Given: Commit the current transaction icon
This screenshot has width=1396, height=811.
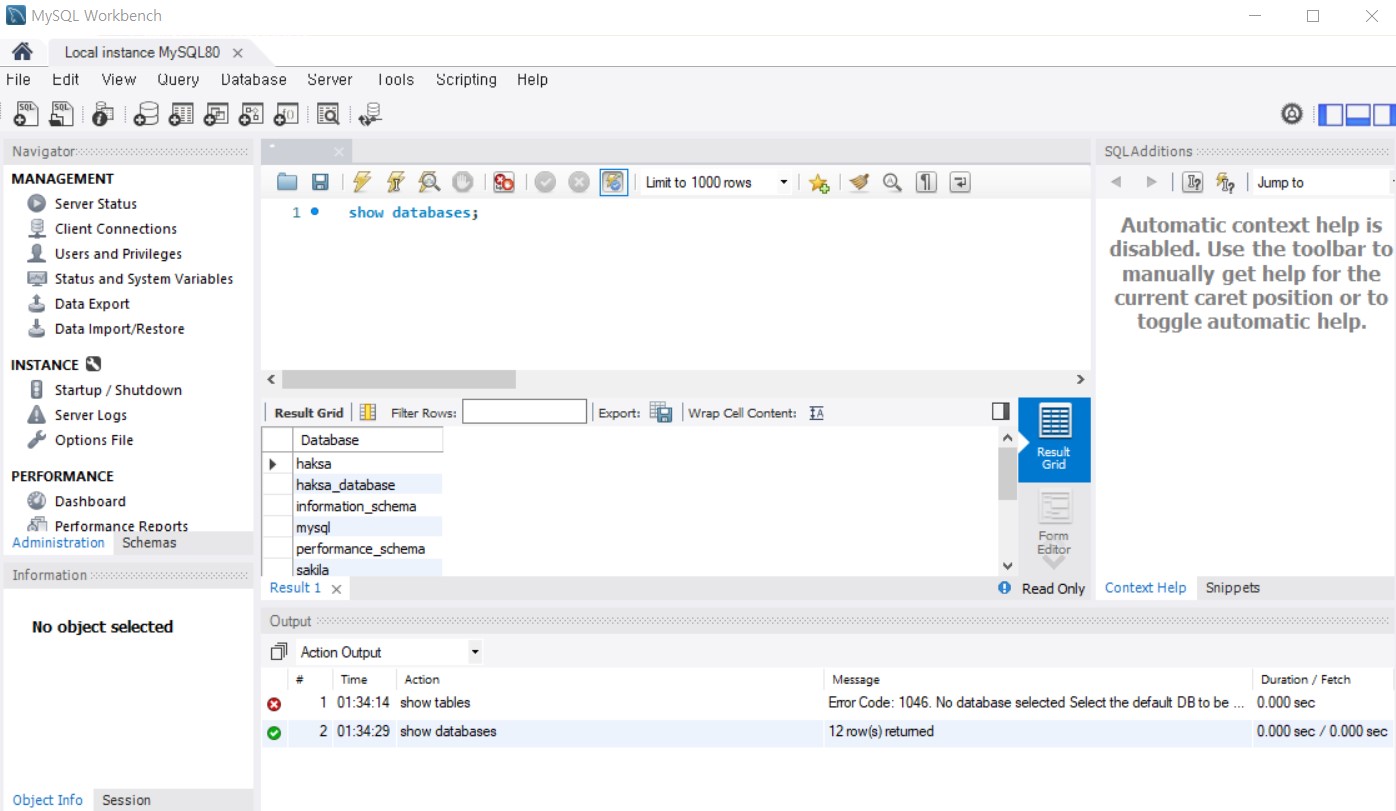Looking at the screenshot, I should coord(545,182).
